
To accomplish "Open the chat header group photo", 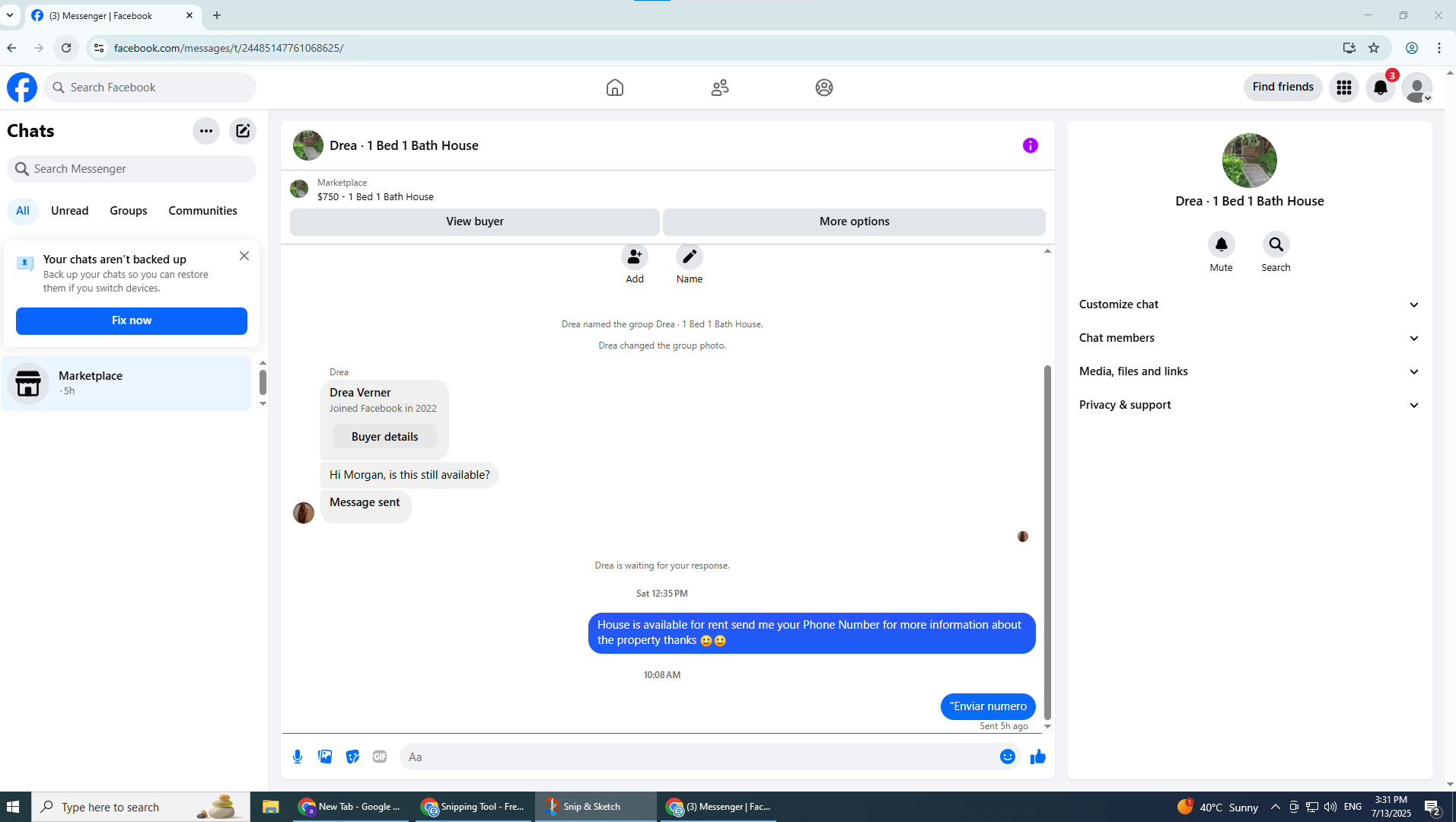I will coord(308,145).
